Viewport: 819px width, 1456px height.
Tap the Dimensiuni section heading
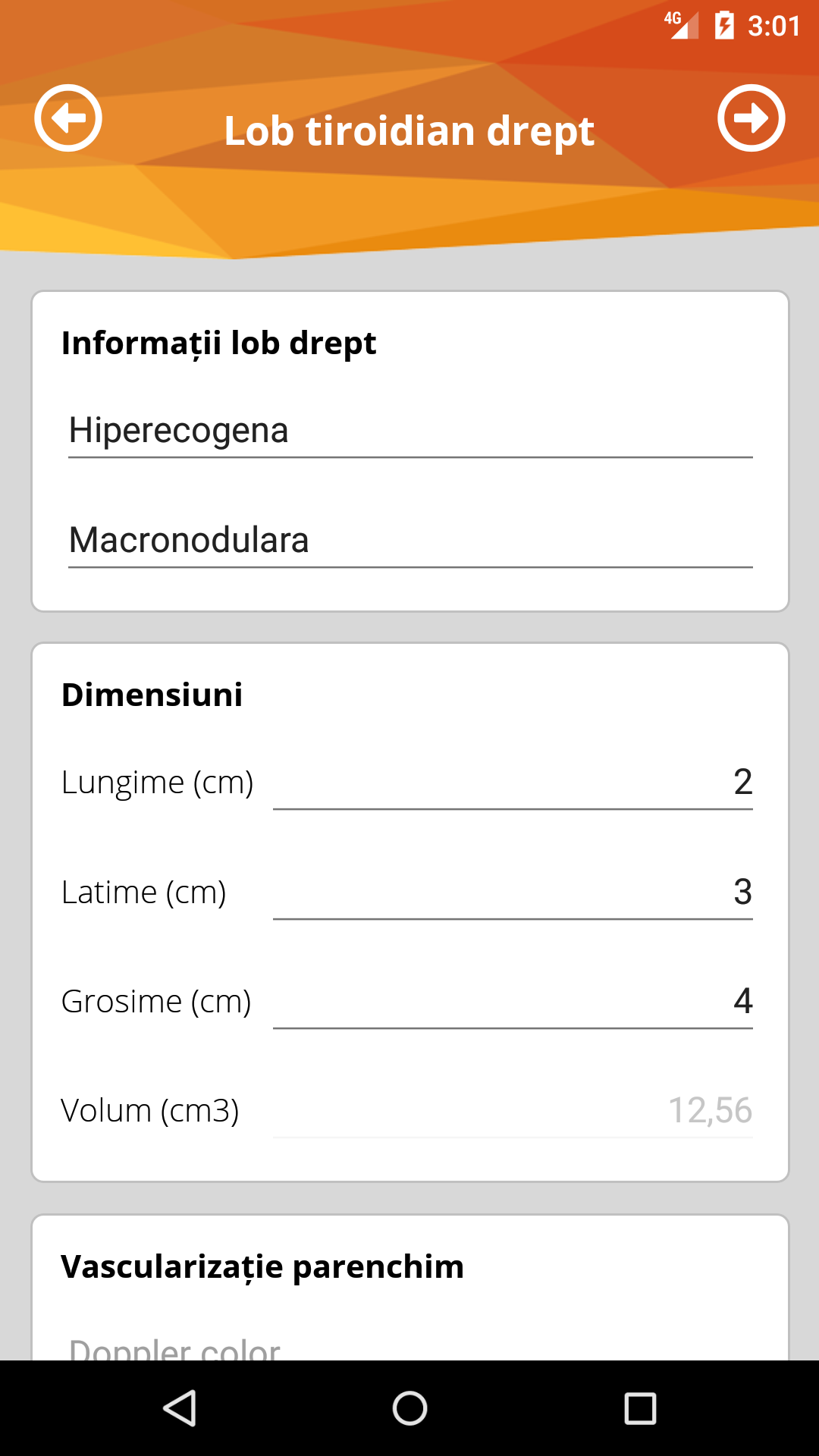click(152, 695)
